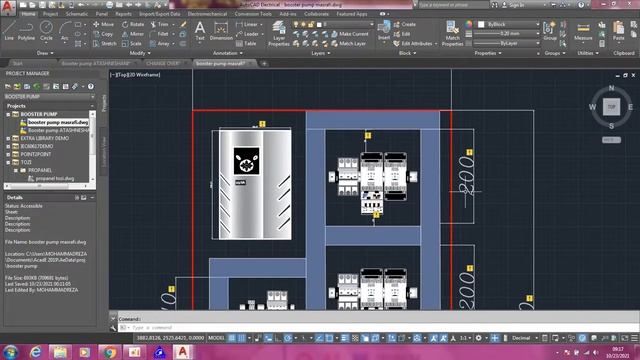The image size is (640, 360).
Task: Click the Move tool in Modify panel
Action: click(x=103, y=24)
